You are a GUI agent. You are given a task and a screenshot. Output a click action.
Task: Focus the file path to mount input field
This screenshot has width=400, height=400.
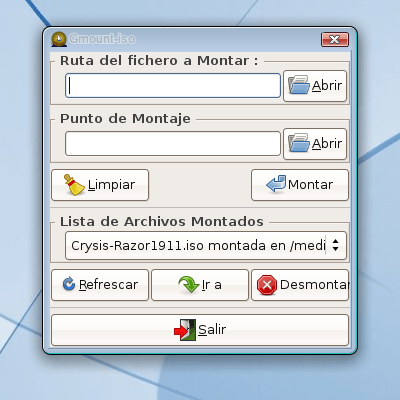coord(173,86)
